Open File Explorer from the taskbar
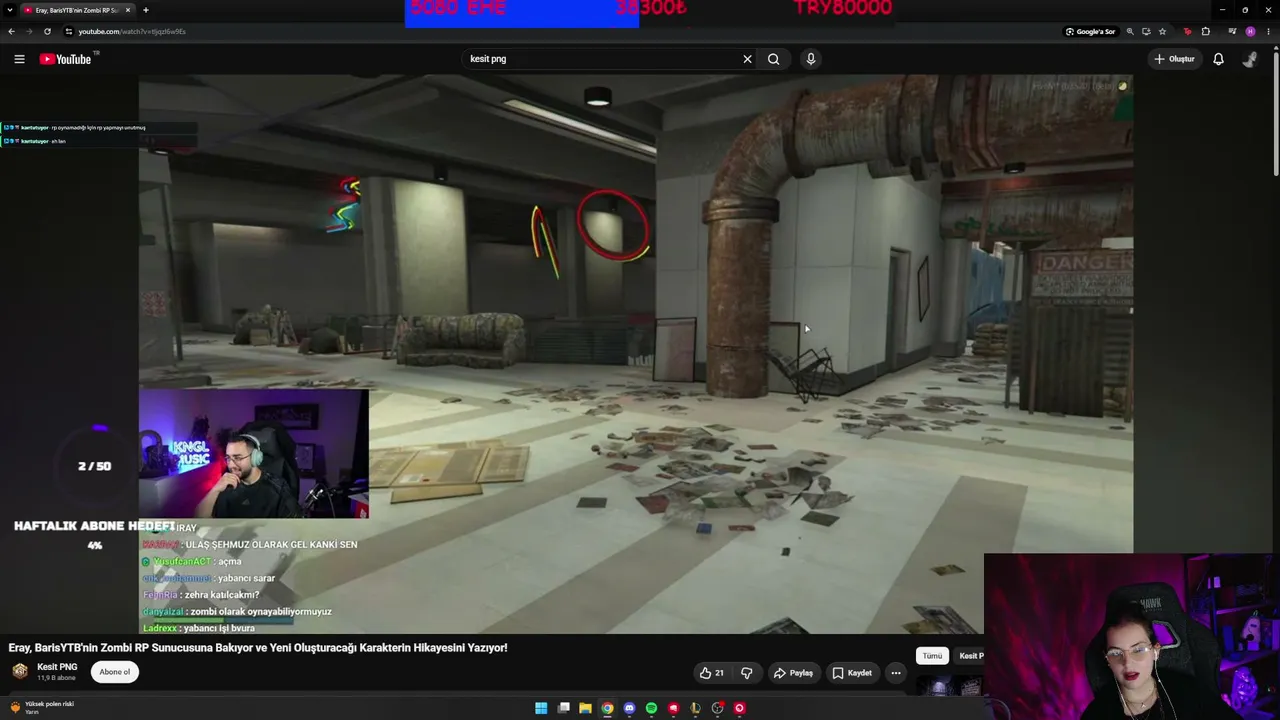The height and width of the screenshot is (720, 1280). point(585,708)
